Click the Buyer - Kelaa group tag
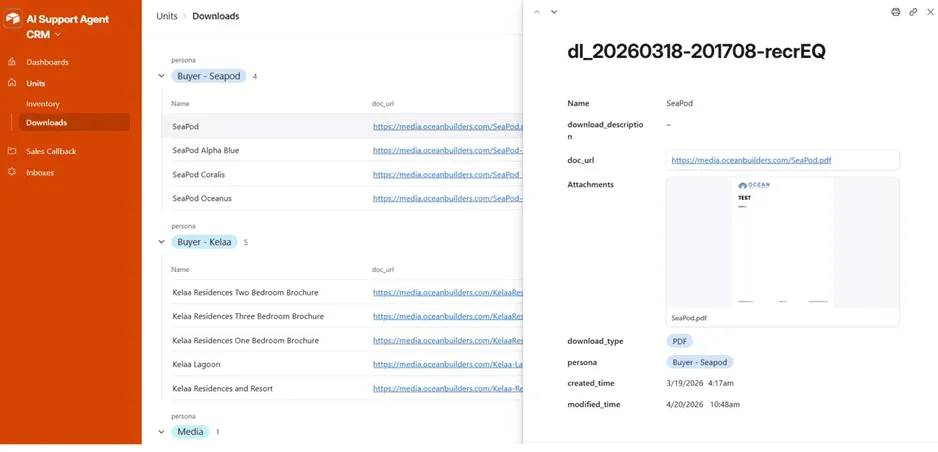The height and width of the screenshot is (452, 938). tap(205, 242)
